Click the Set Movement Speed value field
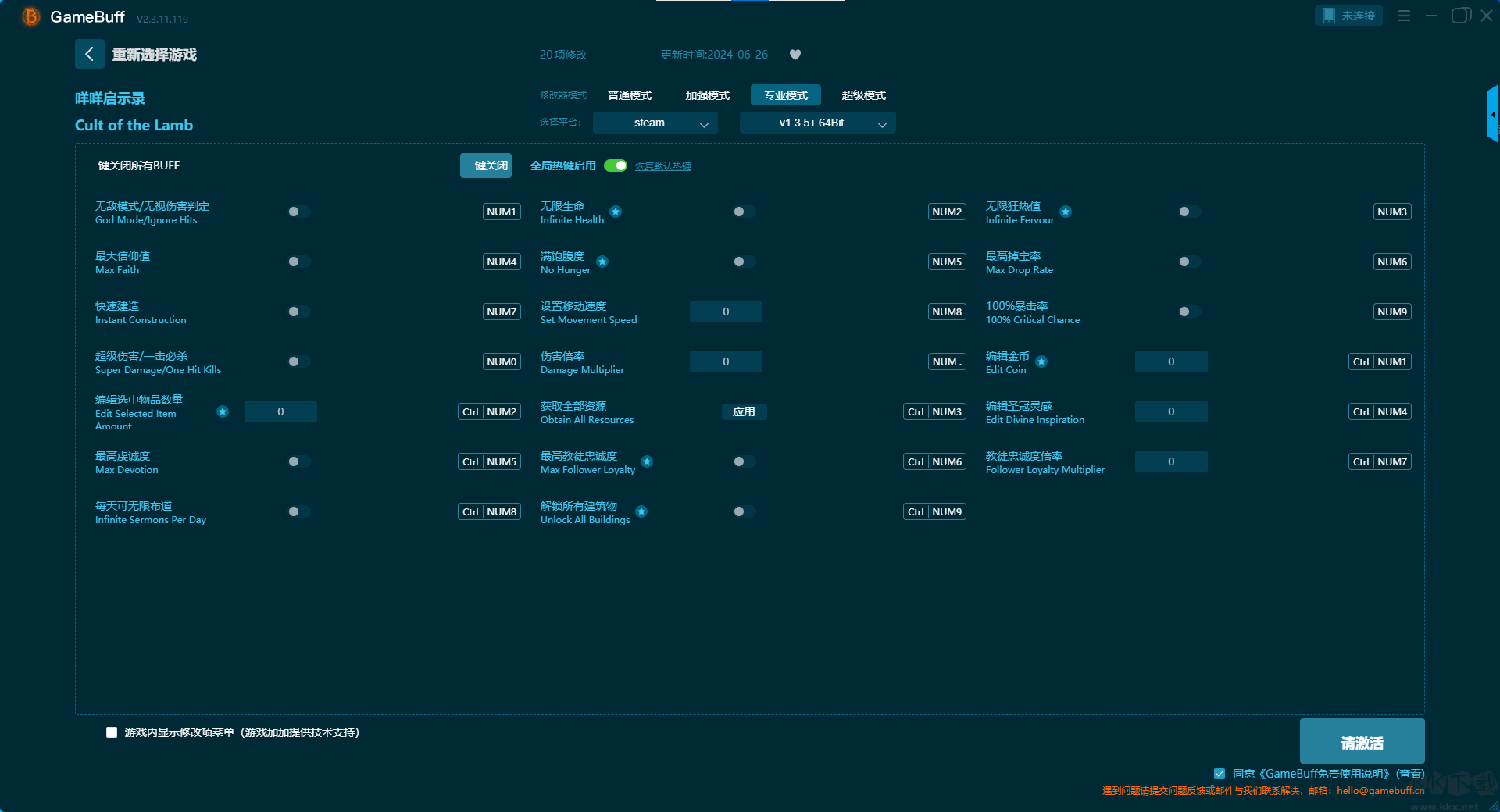Viewport: 1500px width, 812px height. tap(726, 312)
